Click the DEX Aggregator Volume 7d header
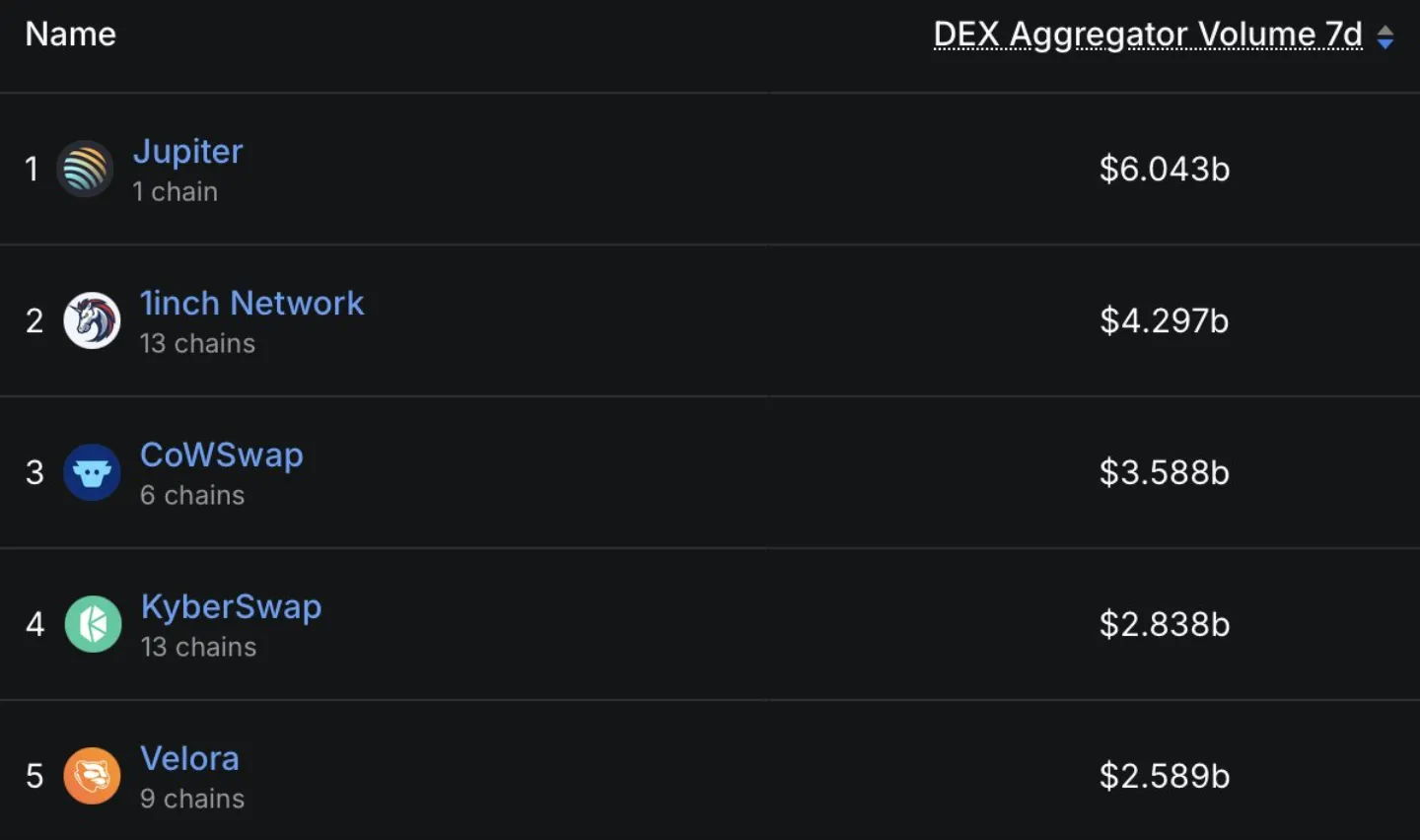 [1147, 35]
